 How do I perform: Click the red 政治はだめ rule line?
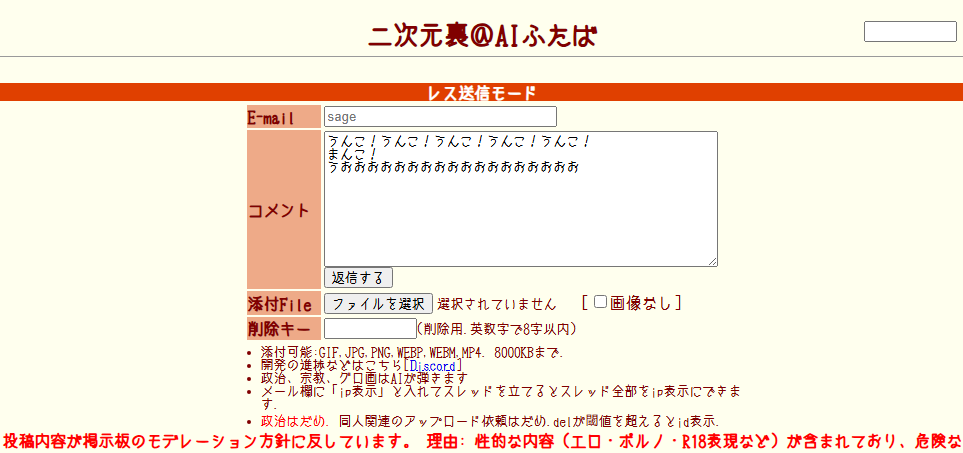click(x=490, y=421)
